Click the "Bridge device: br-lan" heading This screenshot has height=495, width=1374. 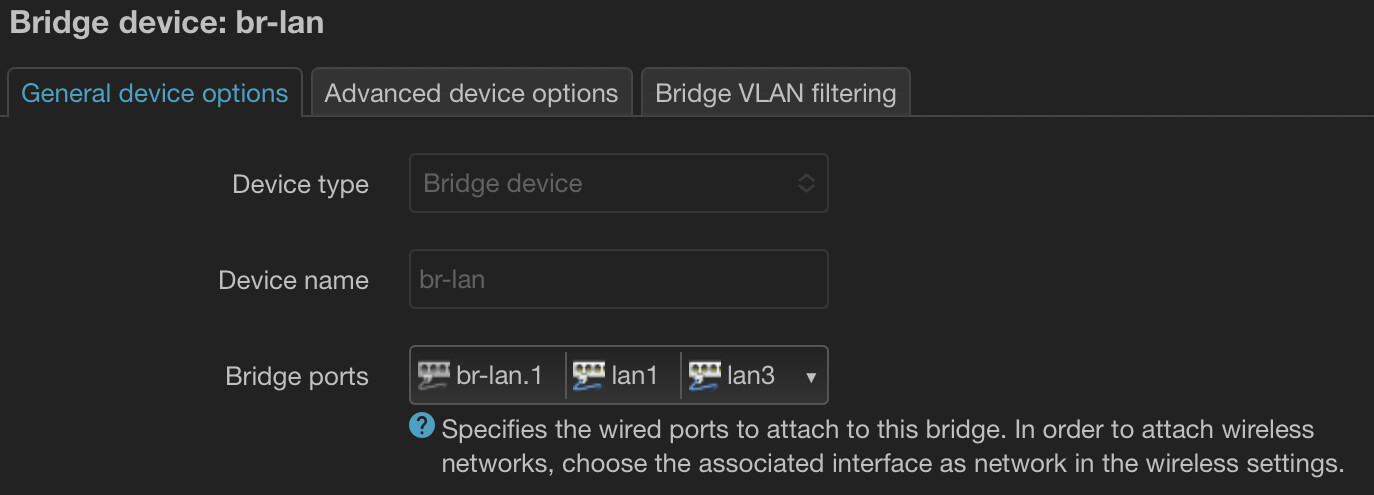pos(167,22)
